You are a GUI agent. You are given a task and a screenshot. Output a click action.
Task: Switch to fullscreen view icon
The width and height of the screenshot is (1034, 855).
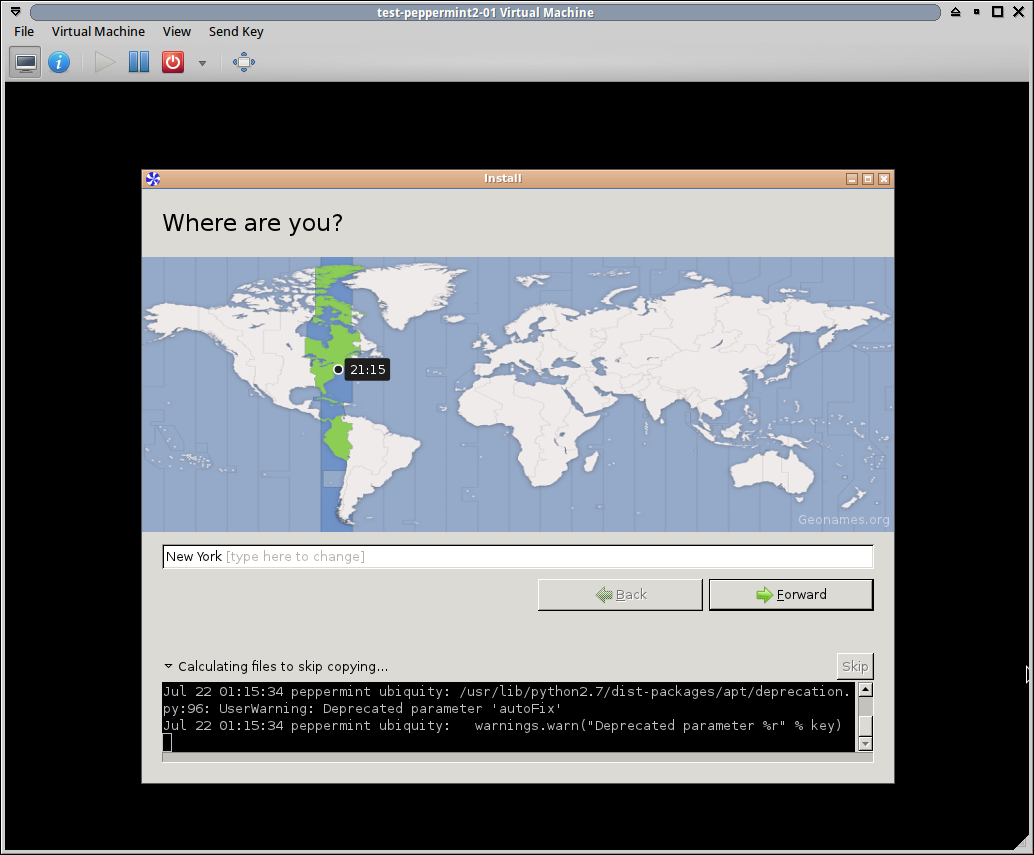point(243,63)
